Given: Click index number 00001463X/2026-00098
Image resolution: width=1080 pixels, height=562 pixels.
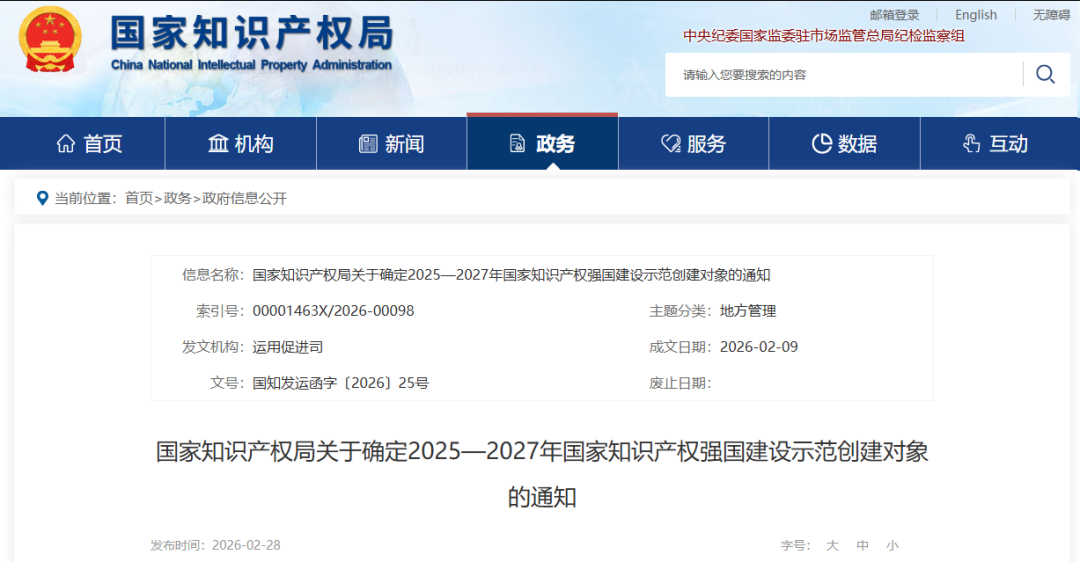Looking at the screenshot, I should pyautogui.click(x=333, y=311).
